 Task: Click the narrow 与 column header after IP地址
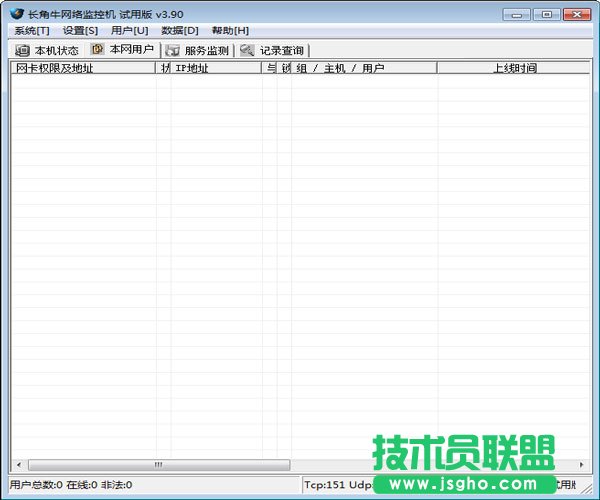coord(270,68)
